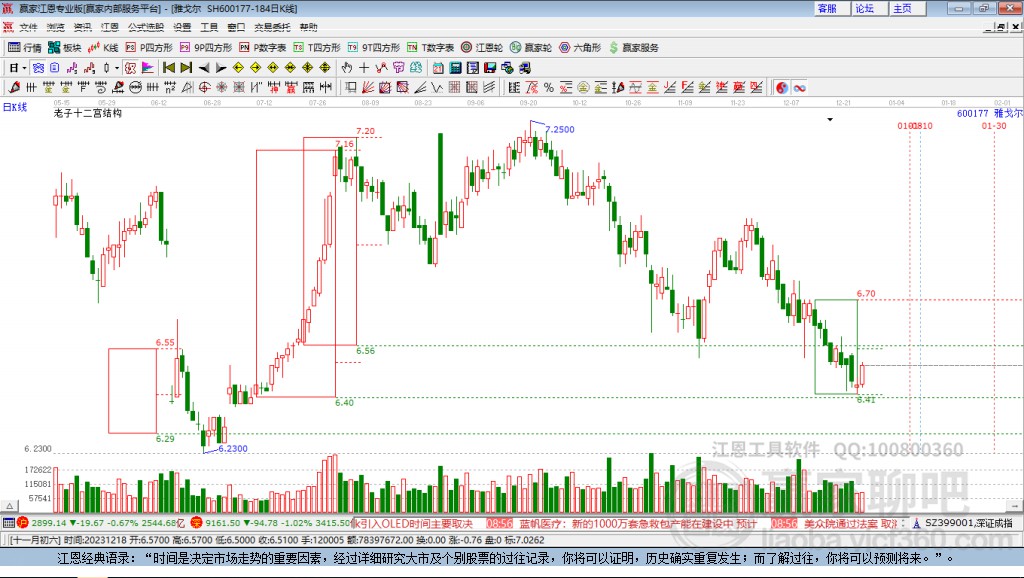Click the 论坛 forum button
This screenshot has width=1024, height=578.
pos(870,8)
